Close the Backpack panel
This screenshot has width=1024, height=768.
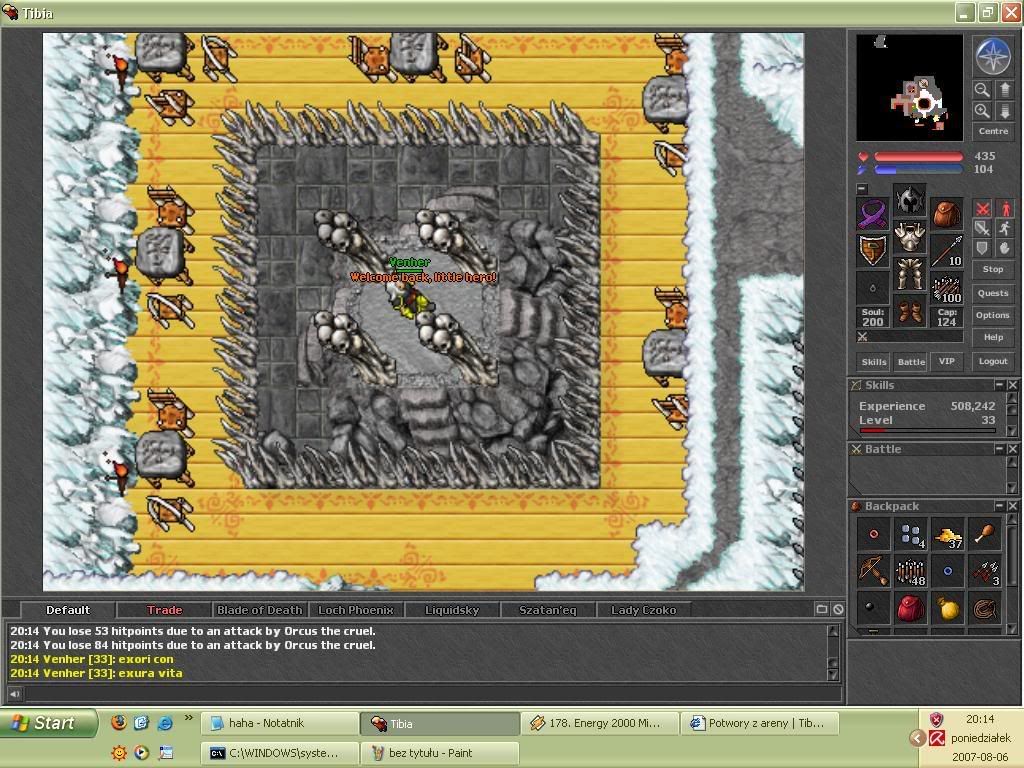pos(1012,505)
